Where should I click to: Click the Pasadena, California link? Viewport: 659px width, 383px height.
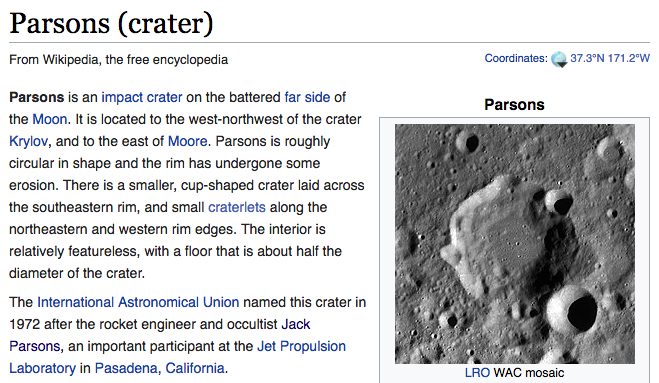tap(159, 368)
